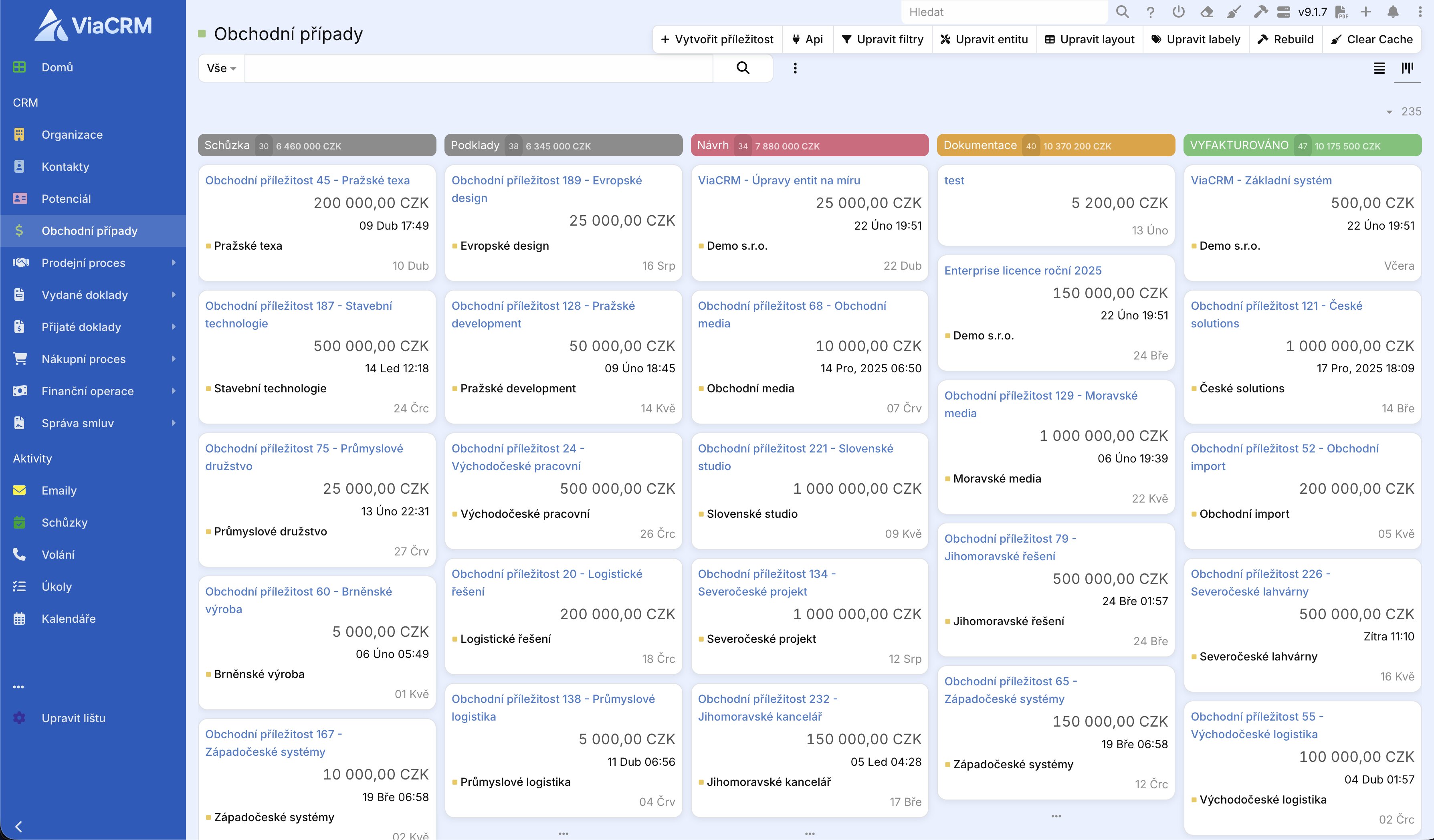Screen dimensions: 1434x840
Task: Go to Organizace in sidebar
Action: [93, 135]
